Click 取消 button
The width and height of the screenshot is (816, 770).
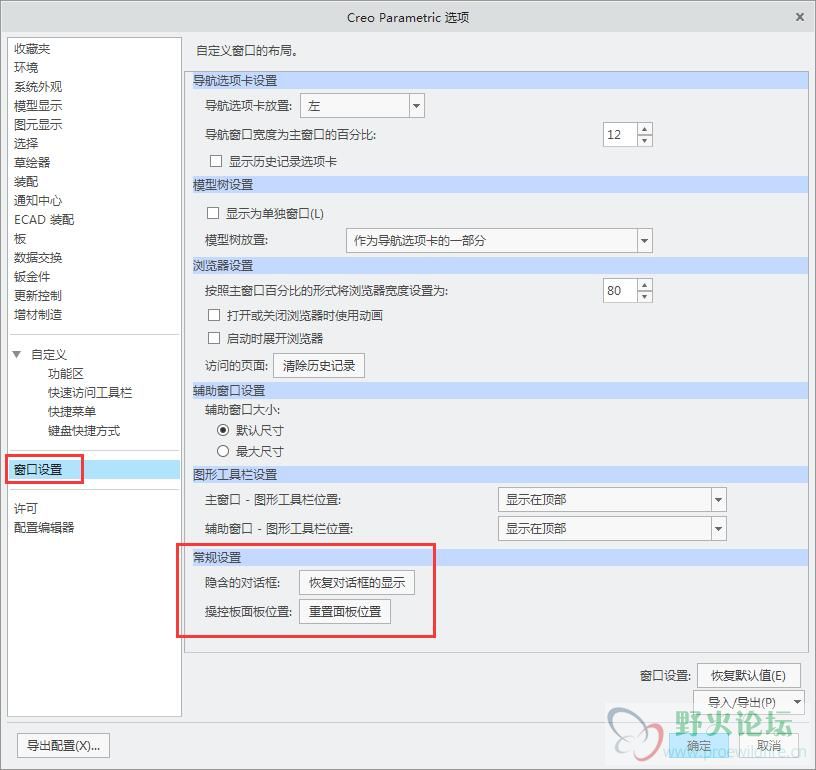click(x=769, y=746)
